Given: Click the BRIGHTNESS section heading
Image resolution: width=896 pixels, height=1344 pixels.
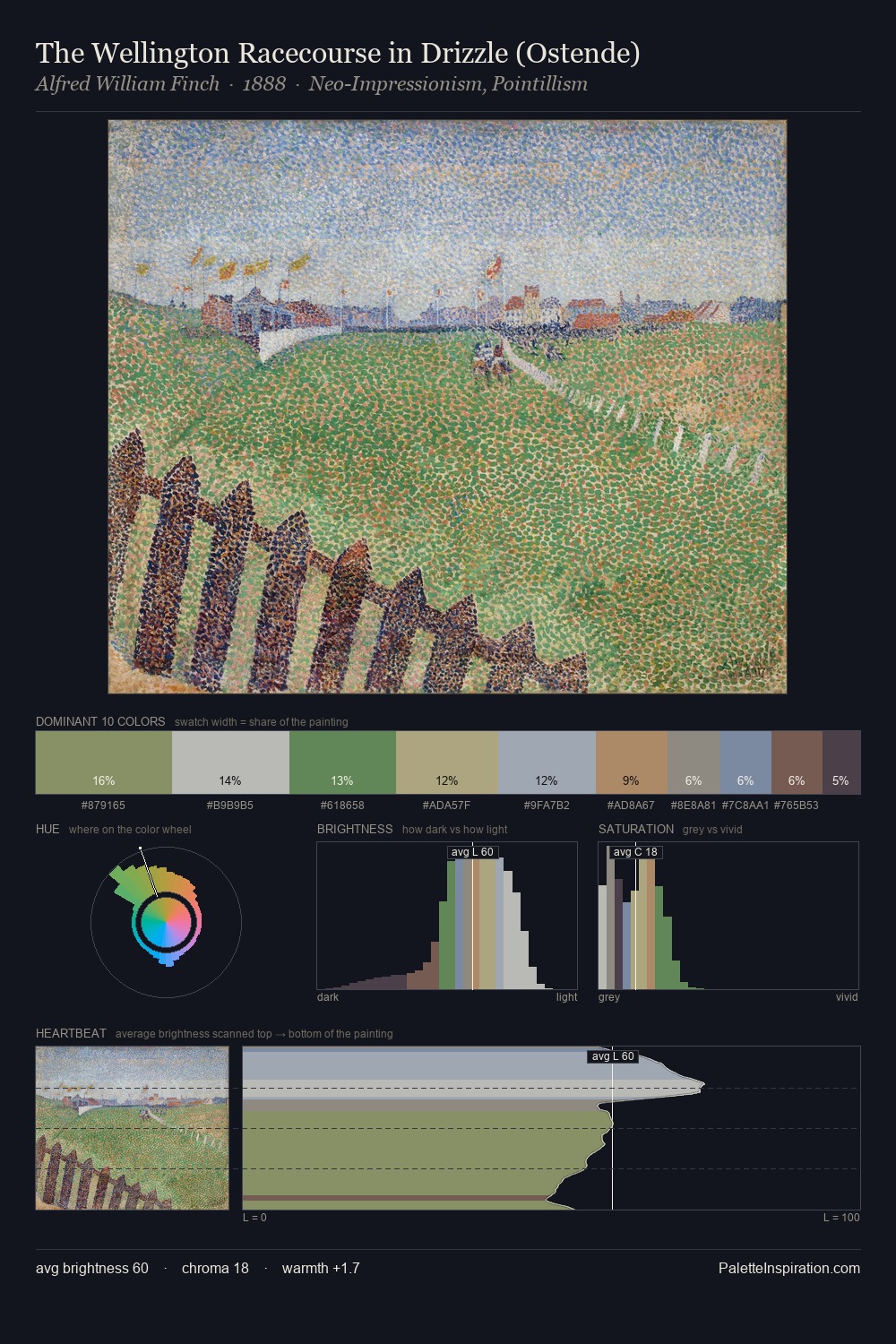Looking at the screenshot, I should (x=355, y=829).
